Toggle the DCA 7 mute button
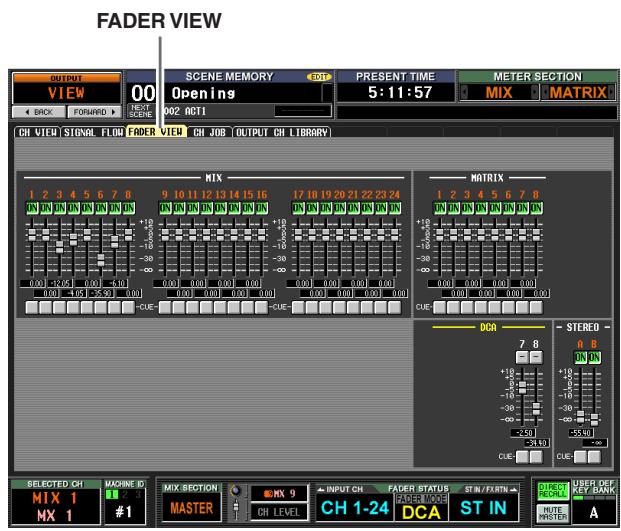This screenshot has width=621, height=531. pyautogui.click(x=522, y=357)
